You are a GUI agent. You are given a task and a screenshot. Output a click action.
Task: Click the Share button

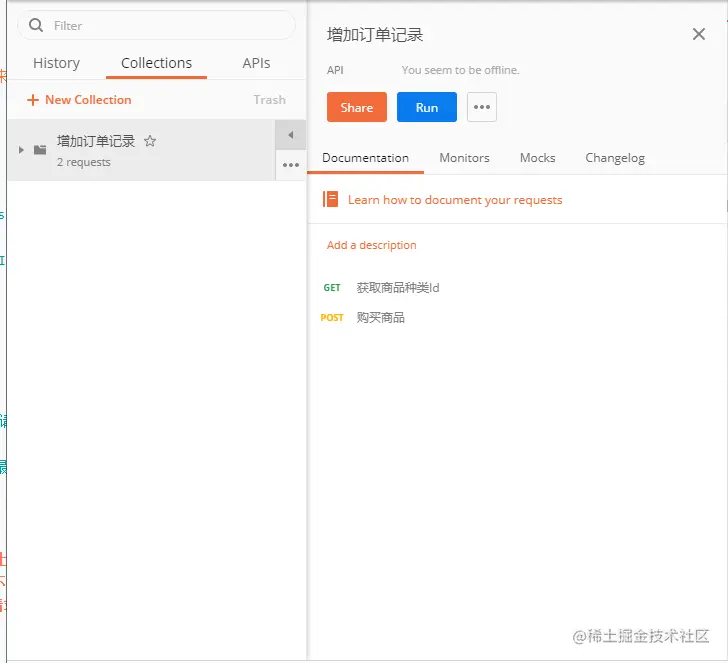(357, 107)
